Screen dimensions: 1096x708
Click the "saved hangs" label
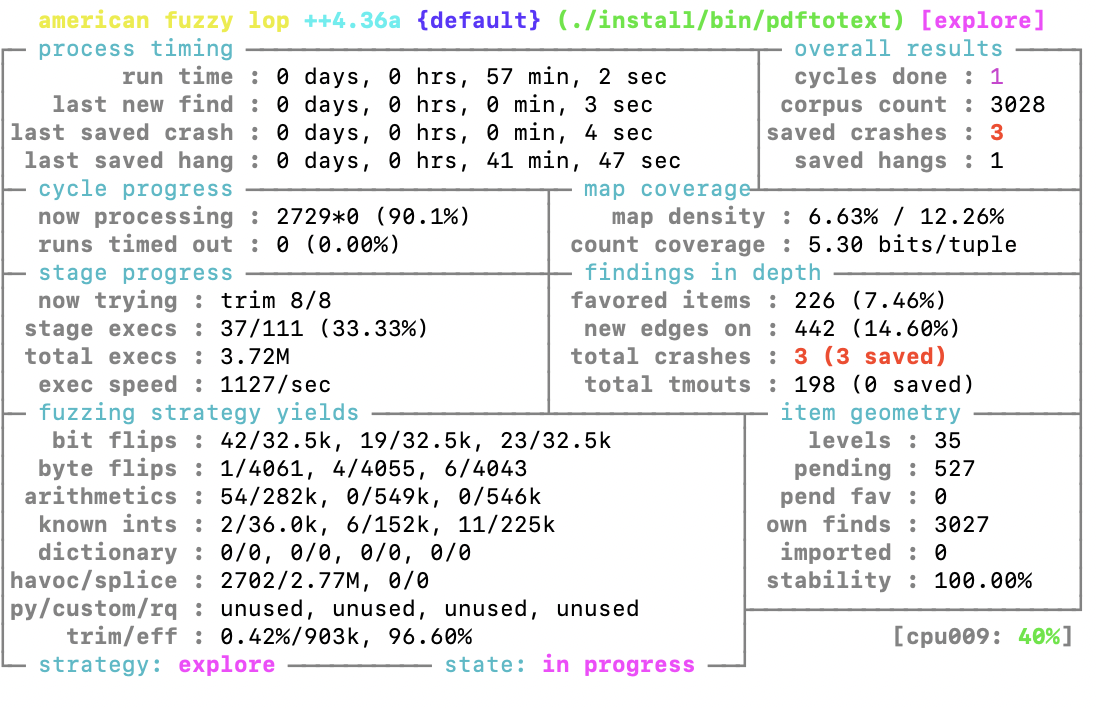tap(870, 161)
